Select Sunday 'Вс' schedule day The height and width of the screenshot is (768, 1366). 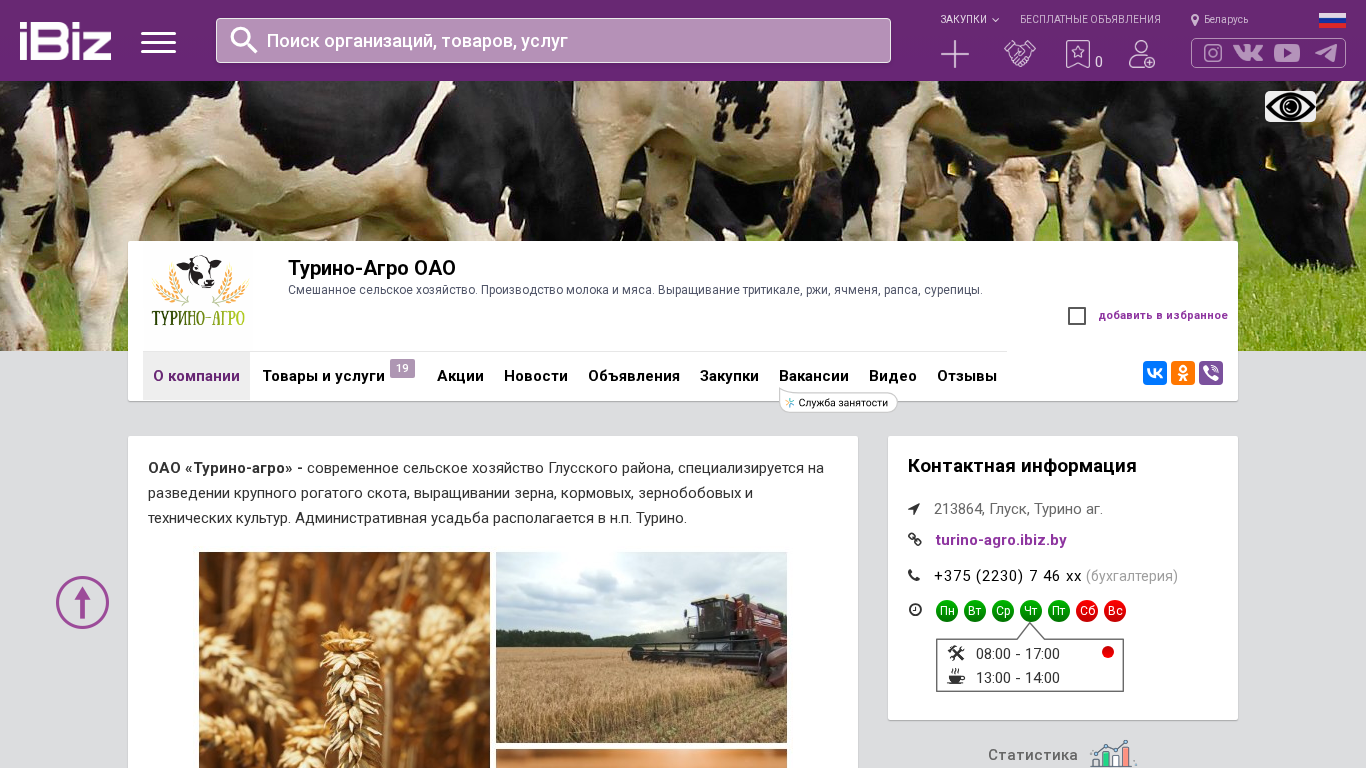[x=1115, y=611]
